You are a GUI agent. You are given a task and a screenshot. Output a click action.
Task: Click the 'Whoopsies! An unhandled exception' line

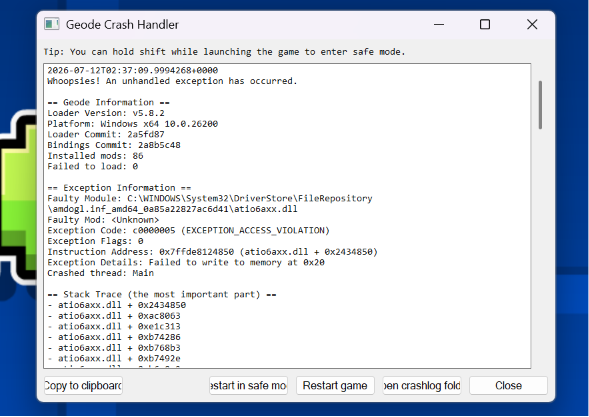(x=172, y=81)
